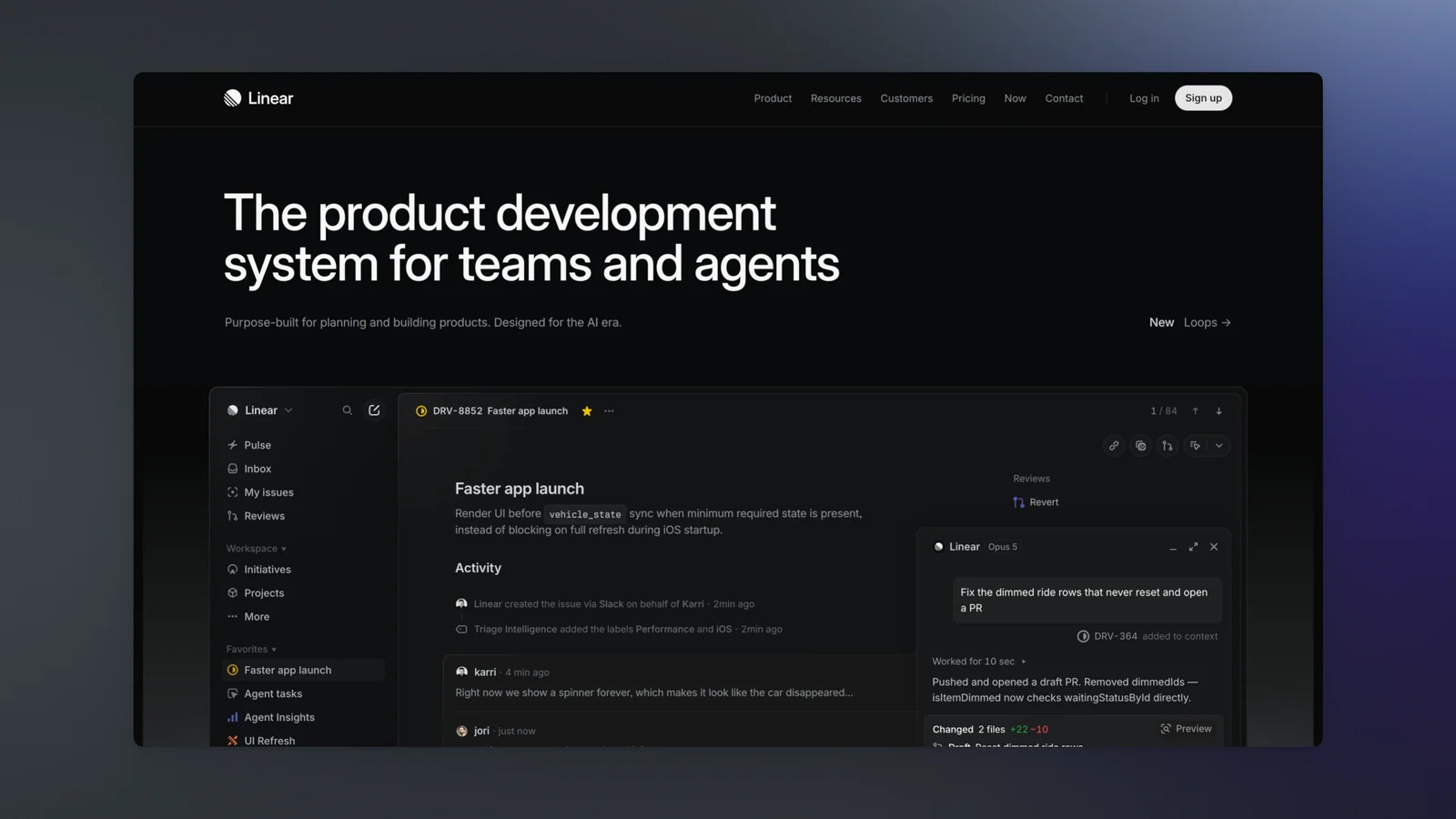Viewport: 1456px width, 819px height.
Task: Click the Projects cube icon in sidebar
Action: [x=233, y=593]
